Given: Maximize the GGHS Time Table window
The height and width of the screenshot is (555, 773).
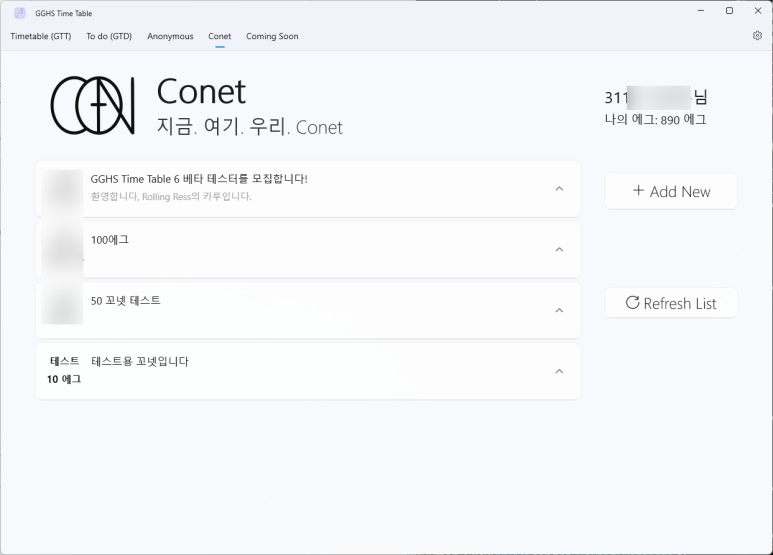Looking at the screenshot, I should pyautogui.click(x=730, y=11).
